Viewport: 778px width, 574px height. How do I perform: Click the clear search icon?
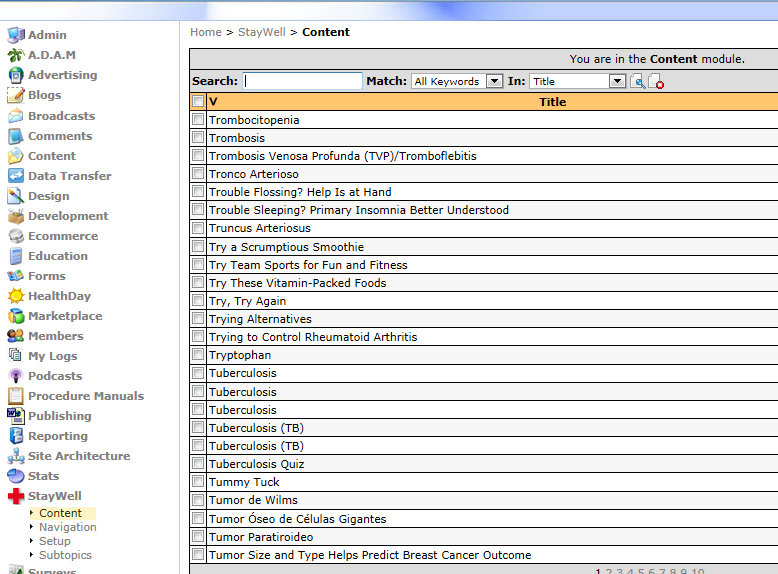click(x=656, y=81)
